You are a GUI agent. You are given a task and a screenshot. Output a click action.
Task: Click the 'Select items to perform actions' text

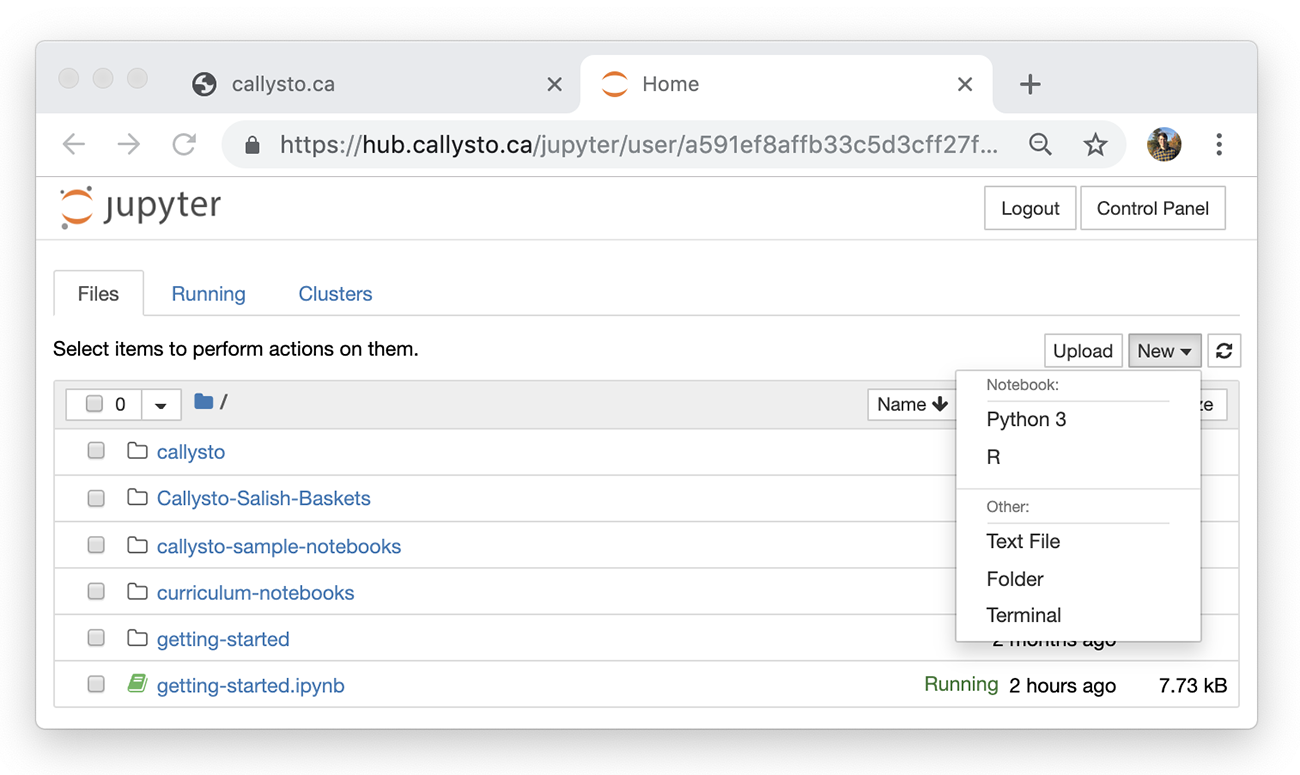236,349
